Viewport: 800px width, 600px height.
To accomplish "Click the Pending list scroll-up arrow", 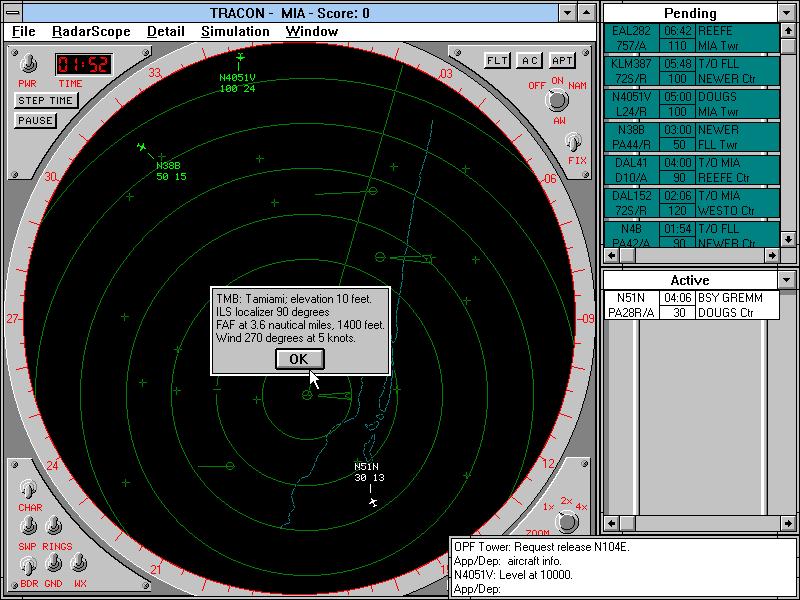I will pos(788,31).
